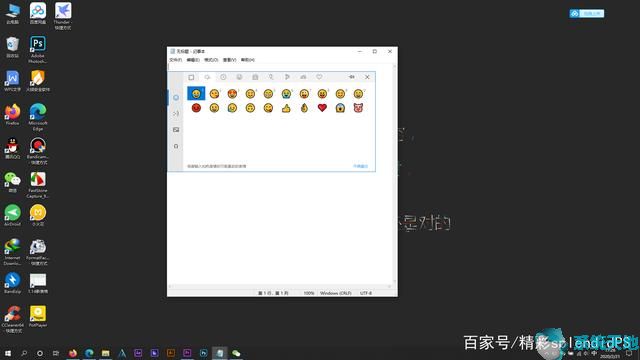Open the Recycle Bin desktop icon
This screenshot has width=640, height=360.
click(12, 47)
